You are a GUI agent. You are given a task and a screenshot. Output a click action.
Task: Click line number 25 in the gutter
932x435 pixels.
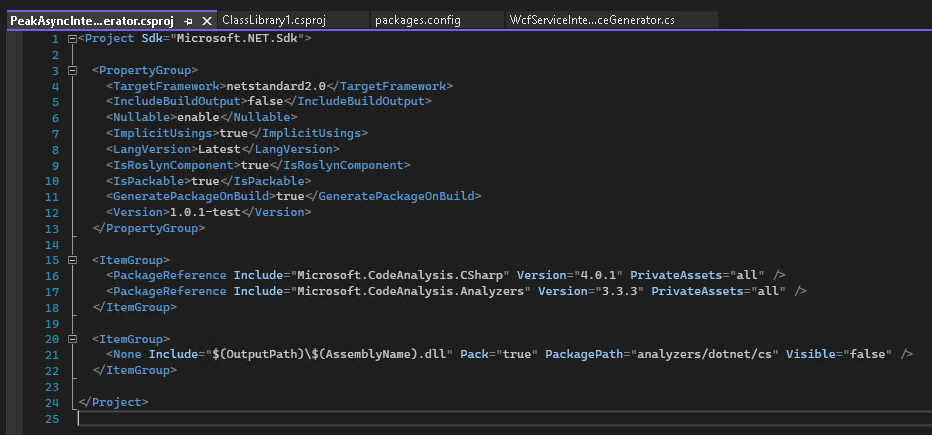click(52, 418)
